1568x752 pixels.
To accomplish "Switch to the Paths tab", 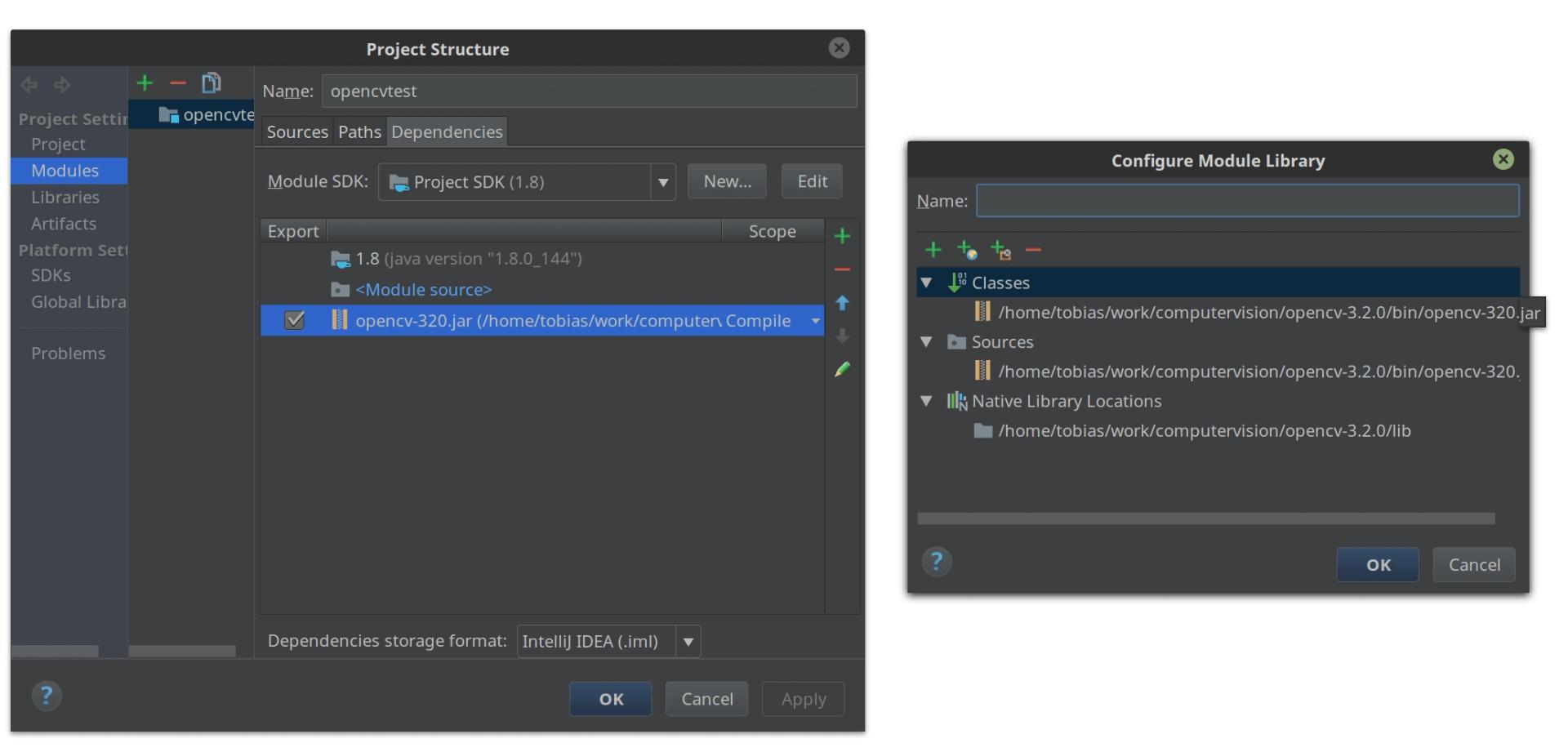I will coord(359,132).
